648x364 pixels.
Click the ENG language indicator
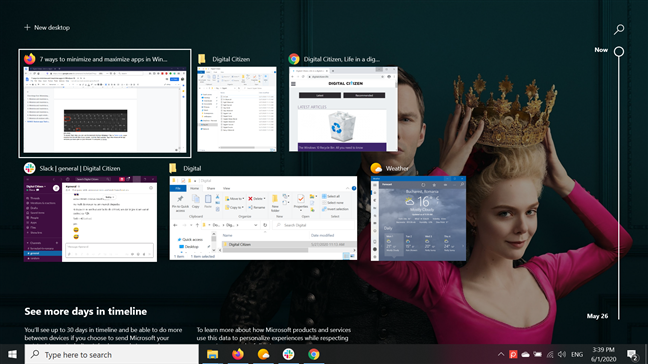click(577, 354)
